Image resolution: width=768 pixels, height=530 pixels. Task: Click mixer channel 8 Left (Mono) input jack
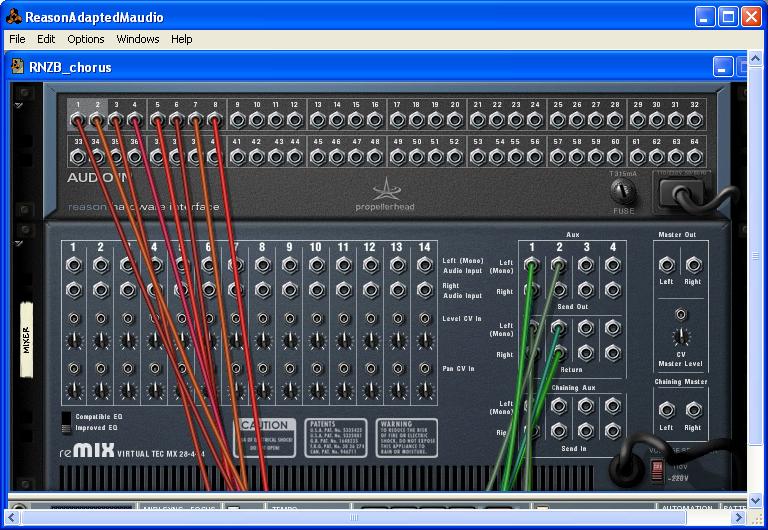point(263,265)
